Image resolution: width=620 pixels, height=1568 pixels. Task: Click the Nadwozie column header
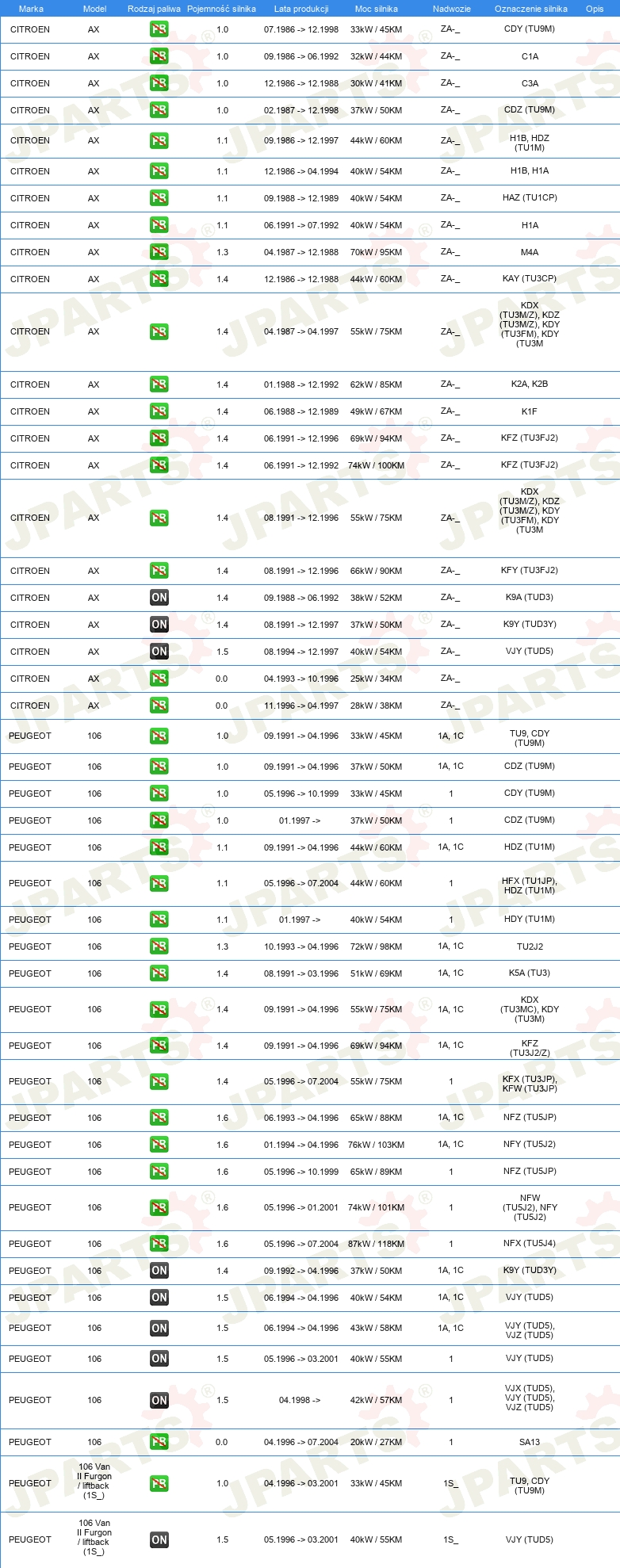[452, 9]
